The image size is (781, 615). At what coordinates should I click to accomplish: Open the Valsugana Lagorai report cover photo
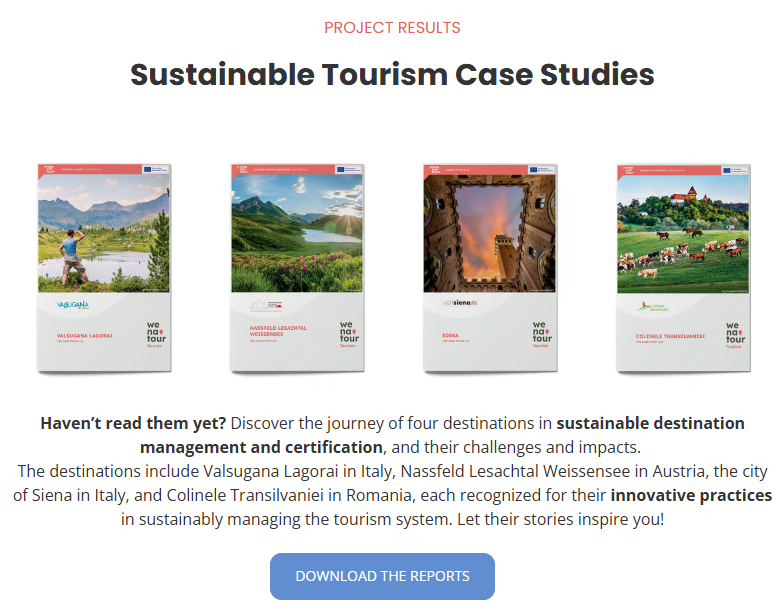click(x=103, y=233)
